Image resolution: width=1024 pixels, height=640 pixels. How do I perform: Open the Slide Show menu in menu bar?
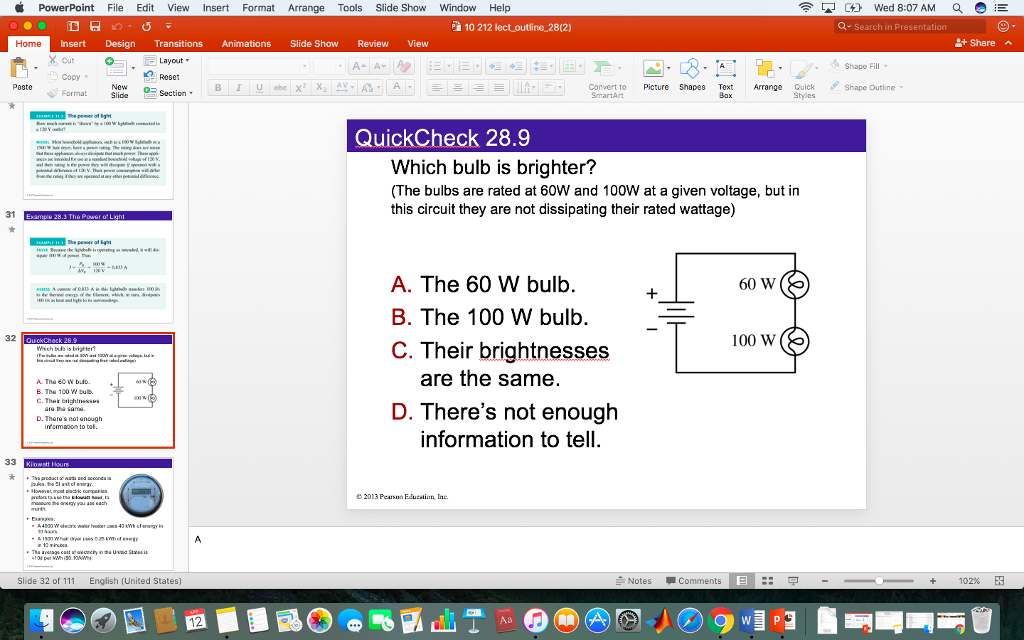click(x=399, y=7)
